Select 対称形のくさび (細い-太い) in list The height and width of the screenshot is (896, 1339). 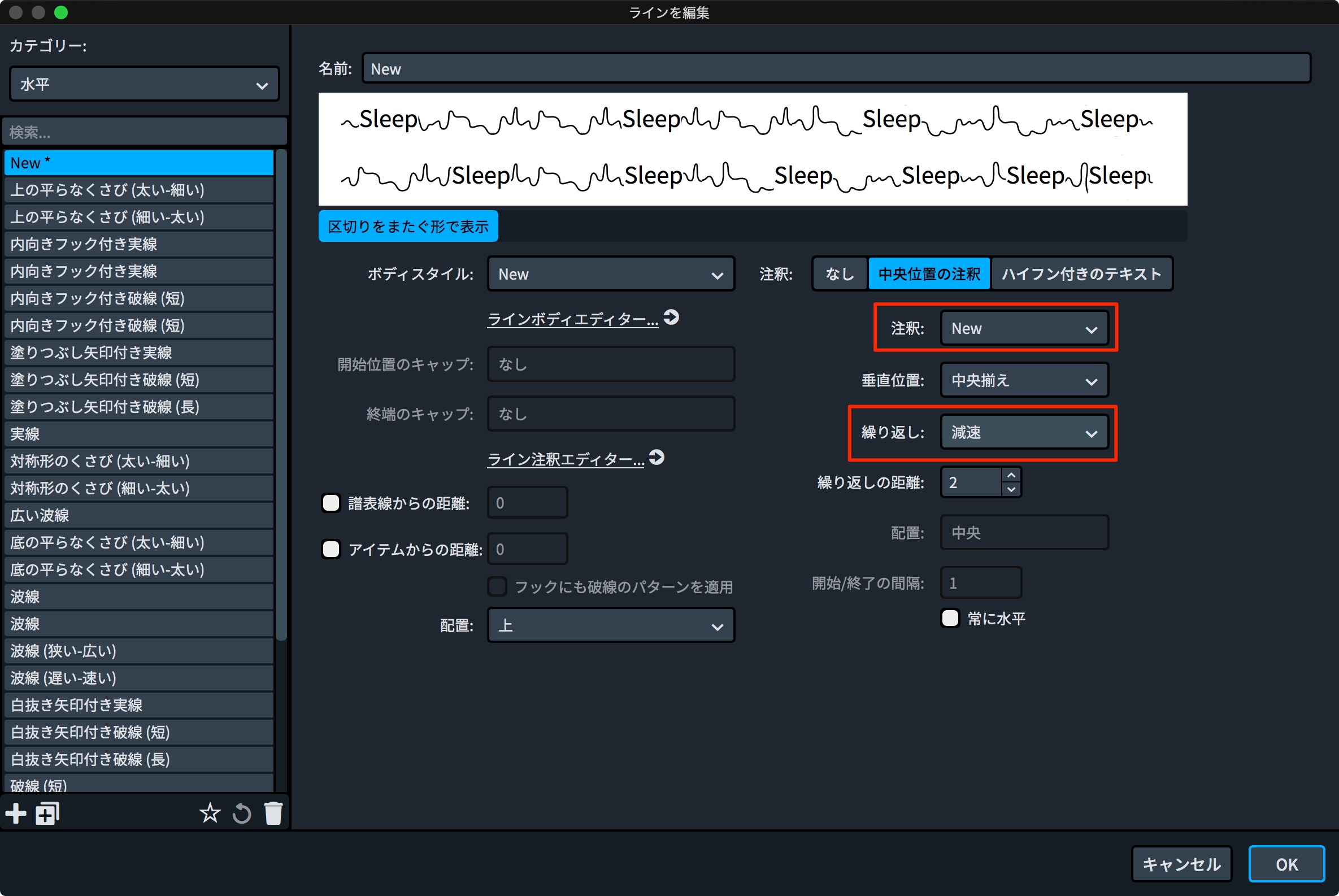(x=139, y=489)
